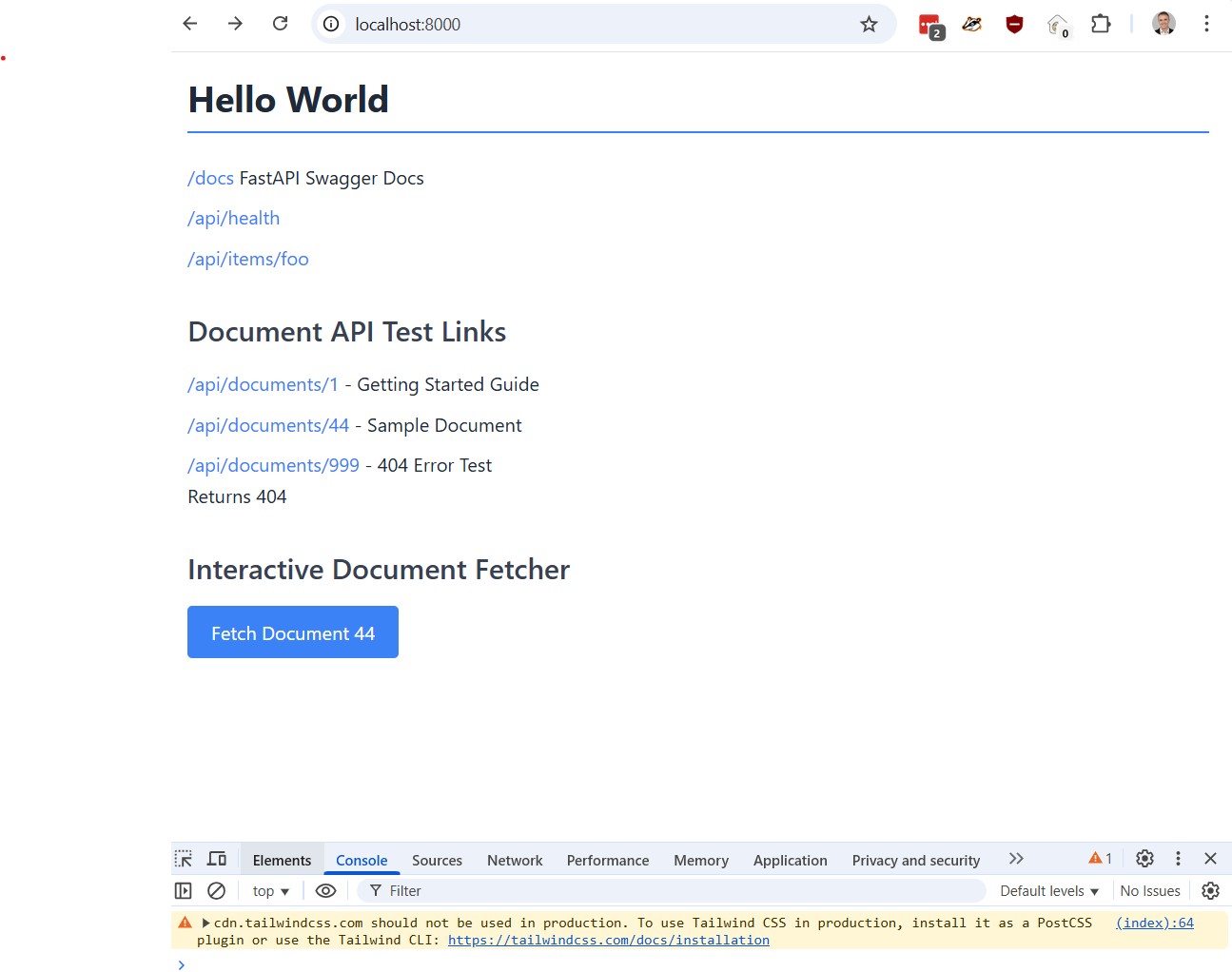This screenshot has width=1232, height=972.
Task: Open the tailwindcss.com installation docs link
Action: point(609,940)
